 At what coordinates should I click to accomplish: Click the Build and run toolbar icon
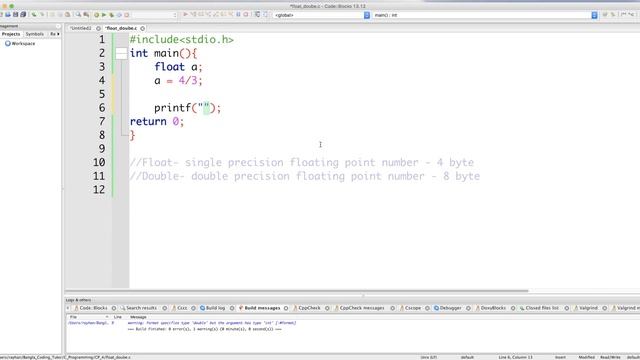pyautogui.click(x=111, y=15)
